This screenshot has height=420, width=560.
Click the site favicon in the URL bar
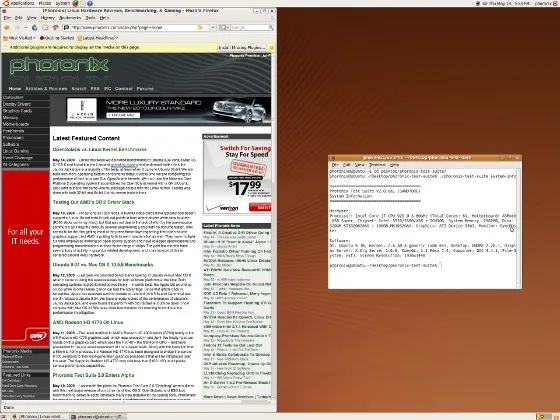66,28
